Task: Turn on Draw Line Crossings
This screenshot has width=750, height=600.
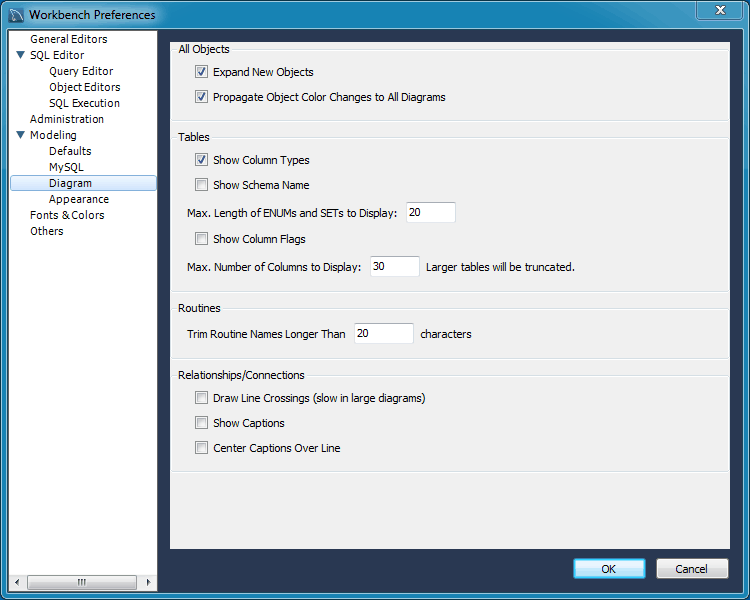Action: 202,398
